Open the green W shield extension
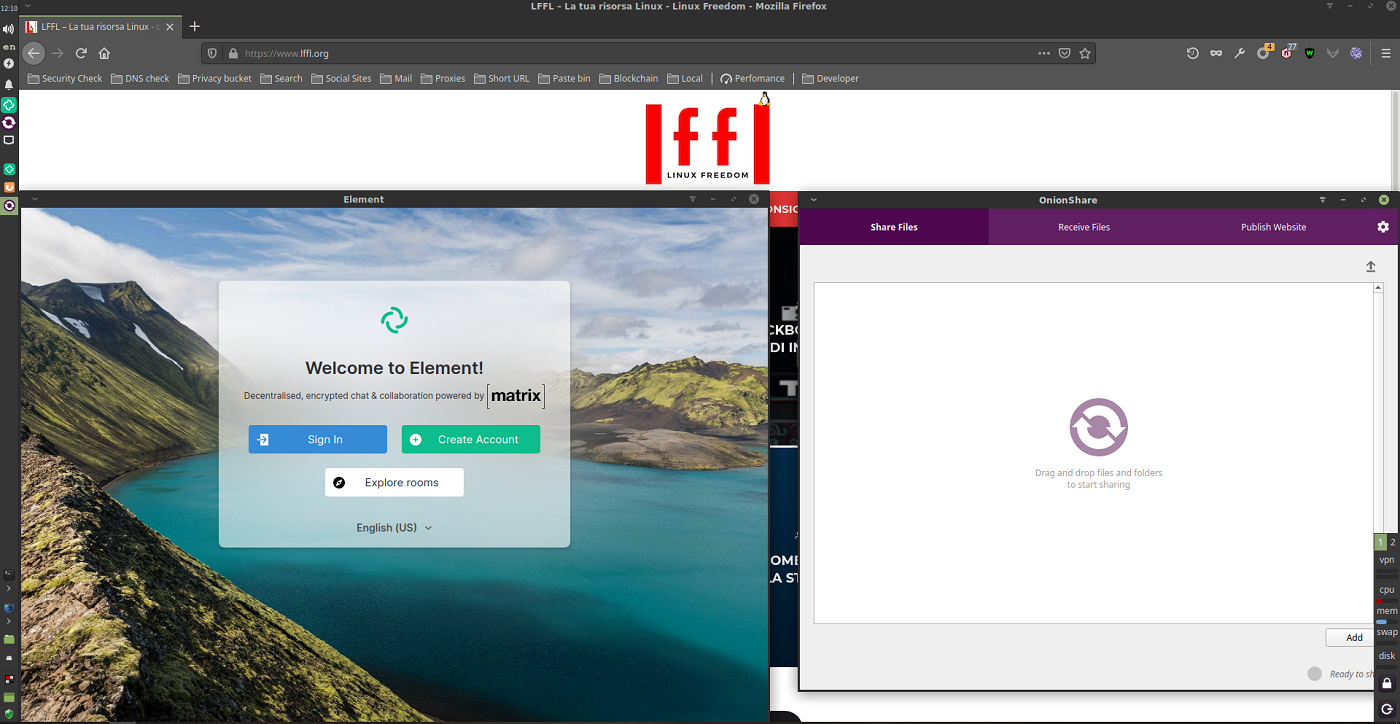The width and height of the screenshot is (1400, 724). point(1310,53)
